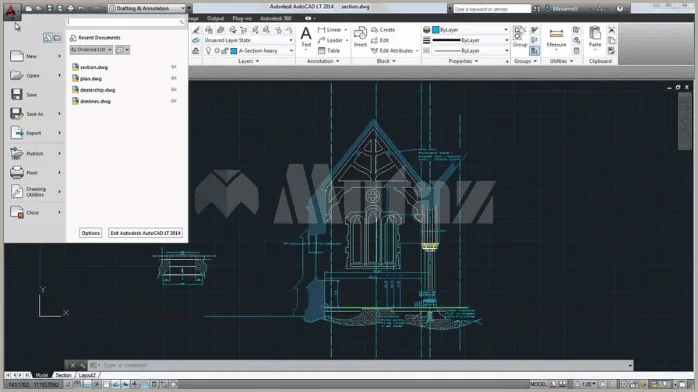Click Exit Autodesk AutoCAD LT 2014
Image resolution: width=698 pixels, height=392 pixels.
tap(146, 233)
